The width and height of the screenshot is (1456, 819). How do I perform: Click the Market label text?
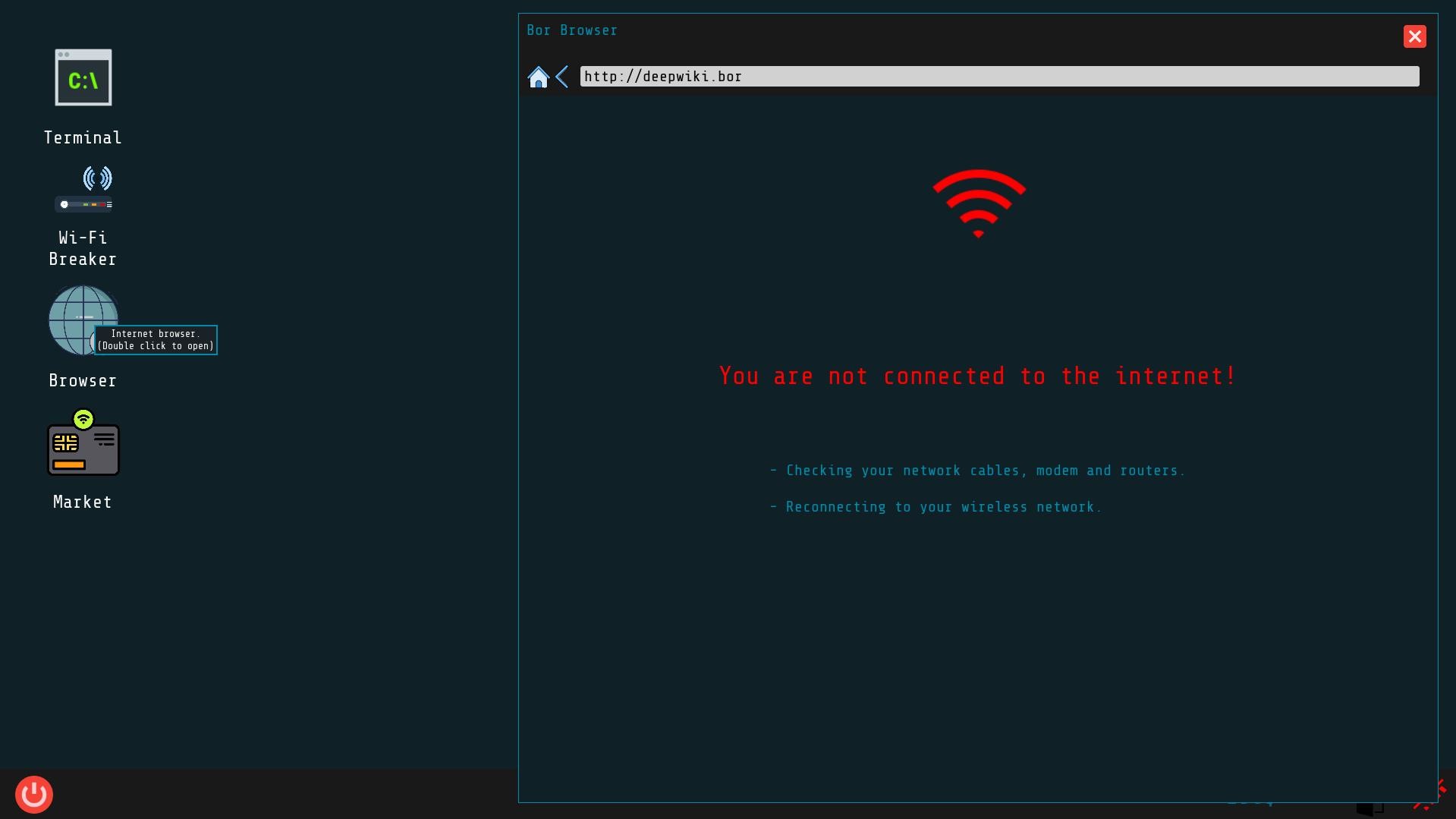(82, 502)
